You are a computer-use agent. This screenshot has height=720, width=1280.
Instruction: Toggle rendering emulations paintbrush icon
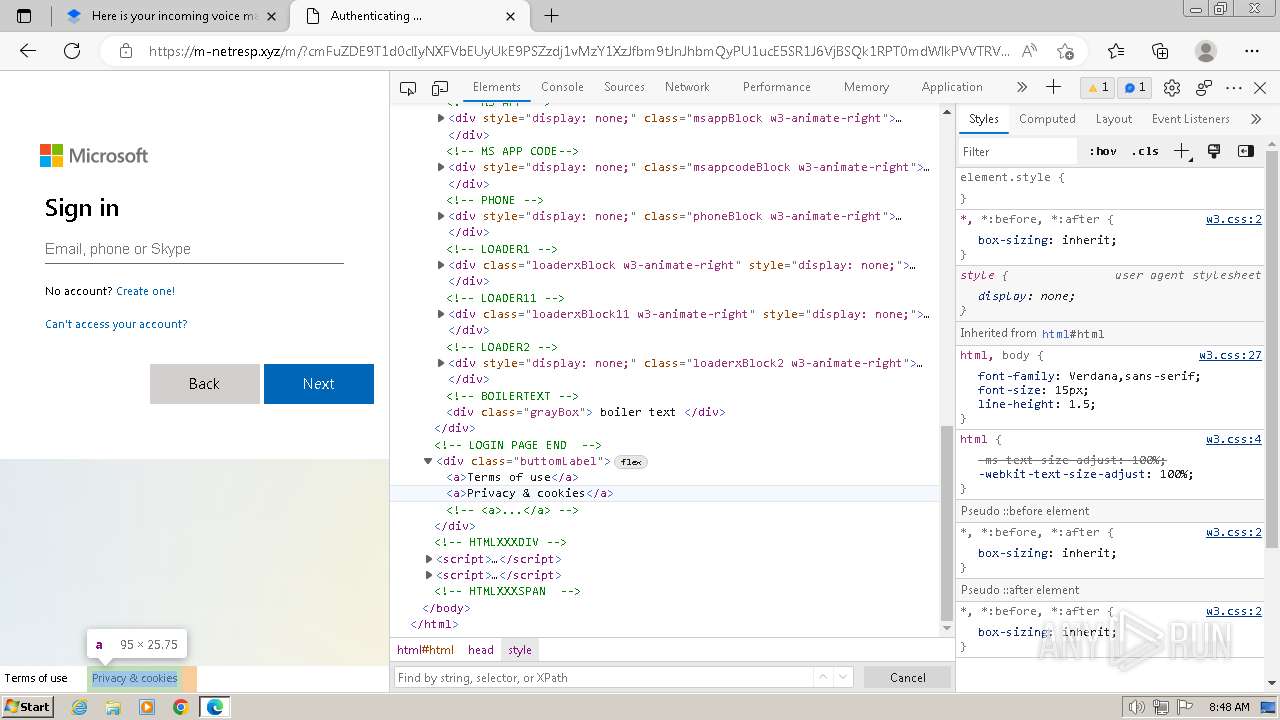[x=1214, y=151]
